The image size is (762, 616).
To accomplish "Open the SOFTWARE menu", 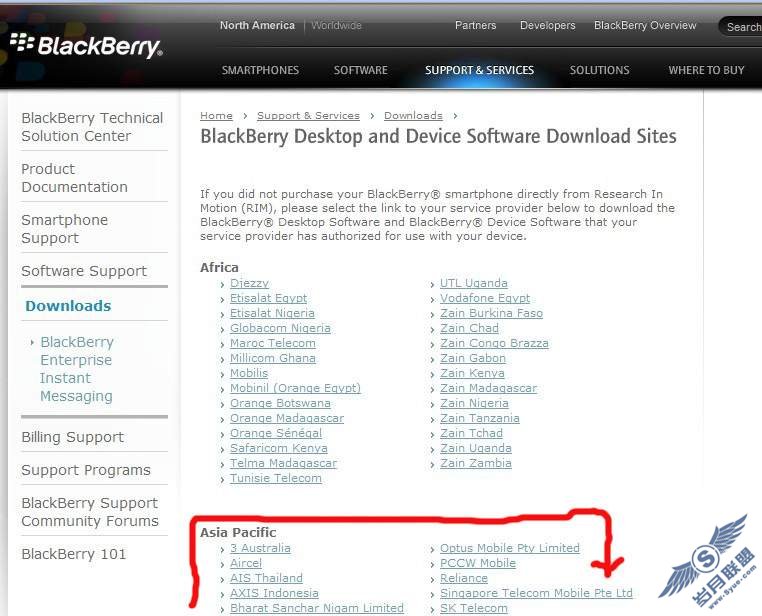I will [x=361, y=70].
